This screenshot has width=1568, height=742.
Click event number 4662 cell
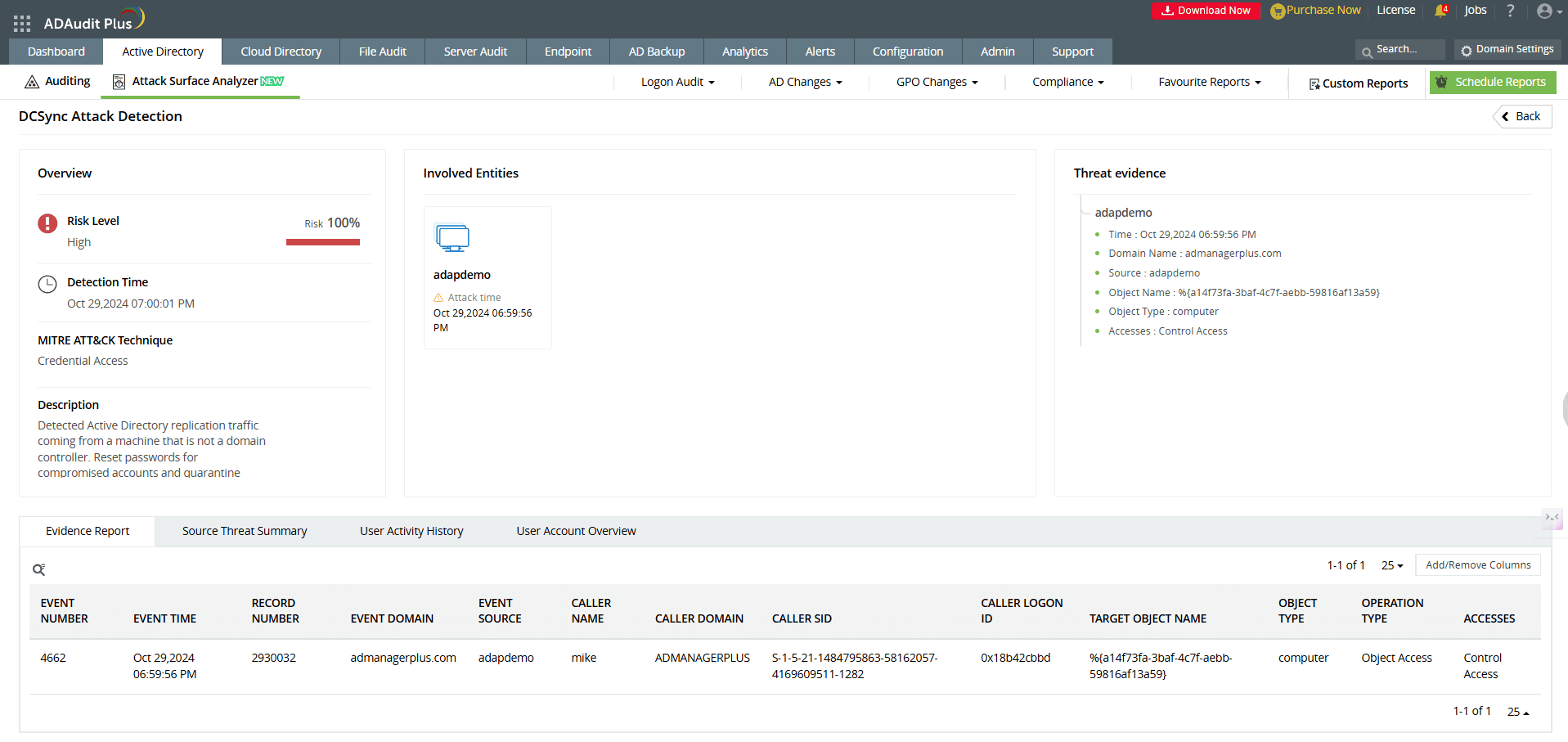tap(53, 659)
